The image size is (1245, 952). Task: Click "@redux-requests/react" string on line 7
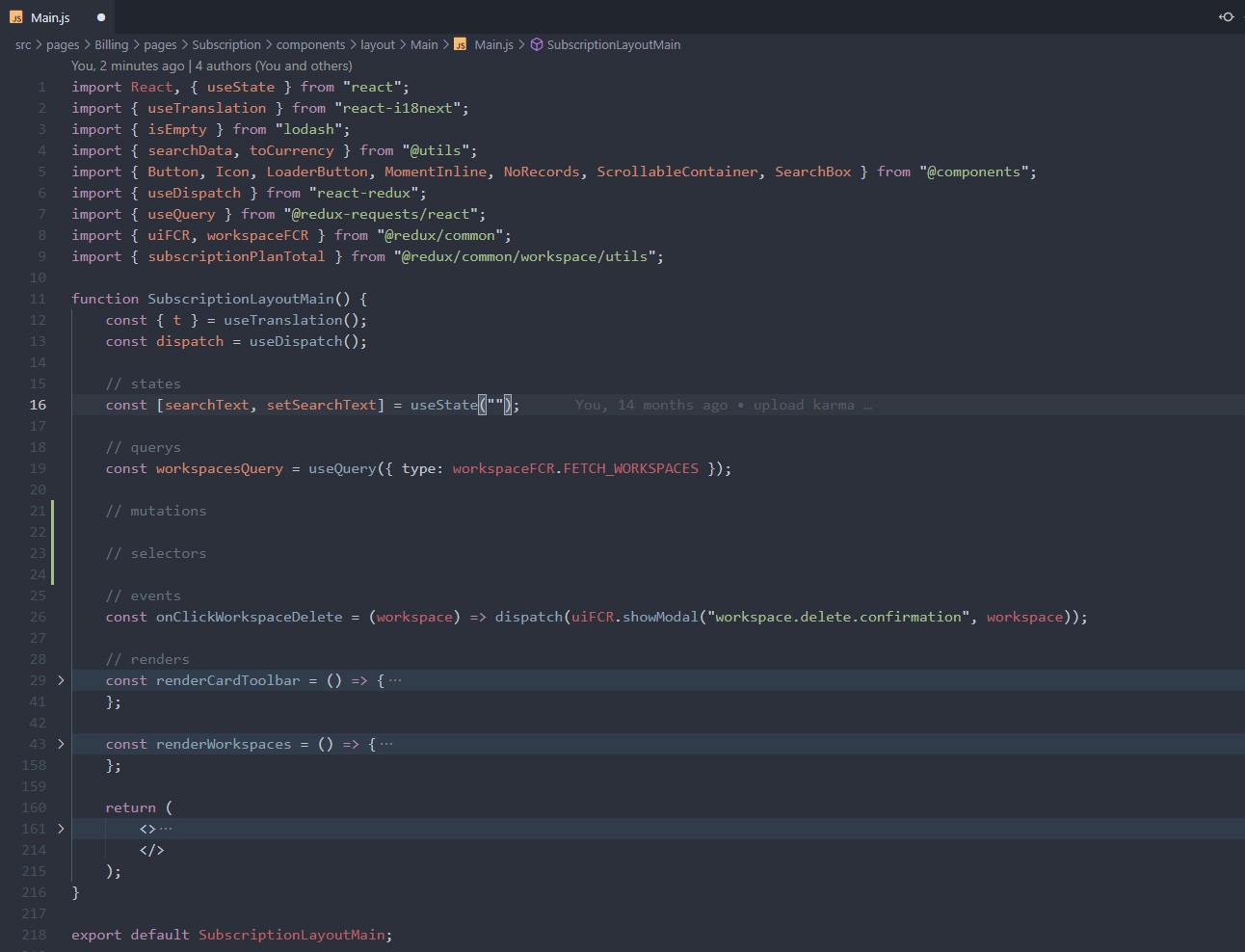[x=381, y=214]
